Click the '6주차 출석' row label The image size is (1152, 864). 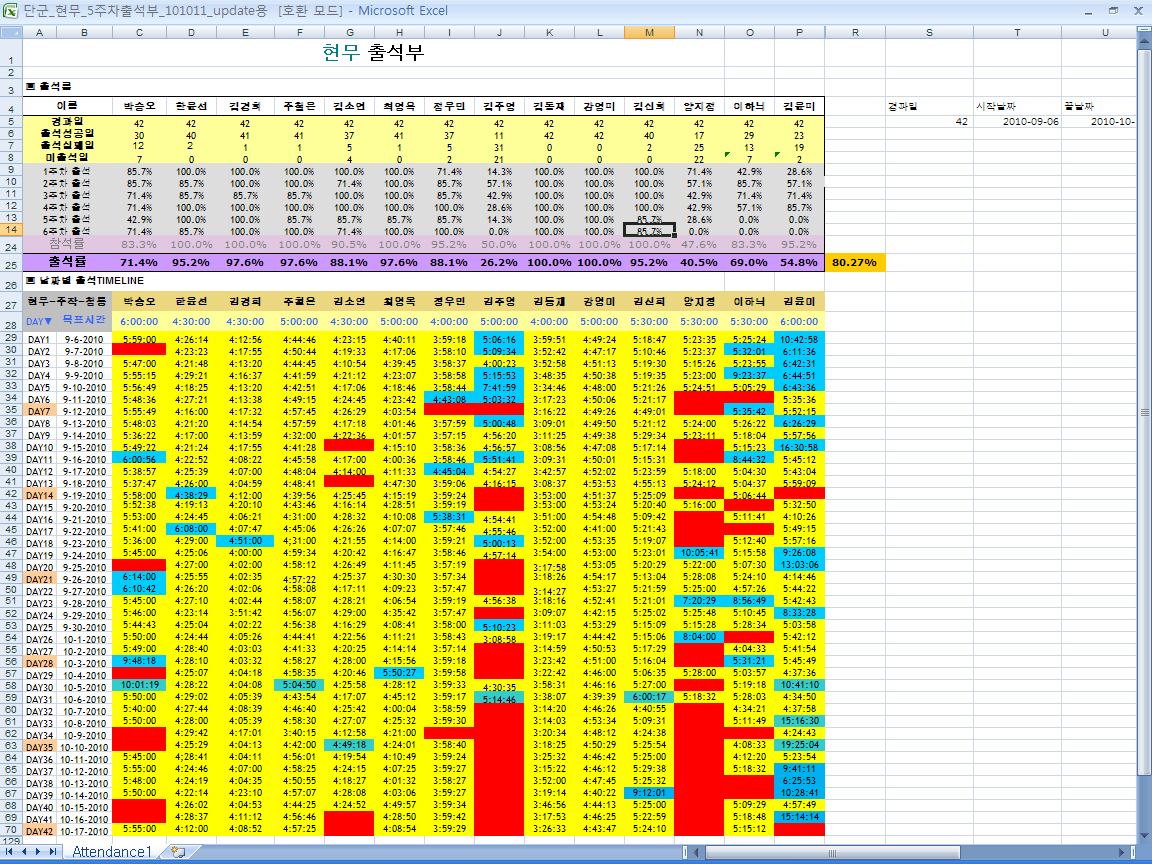coord(68,231)
